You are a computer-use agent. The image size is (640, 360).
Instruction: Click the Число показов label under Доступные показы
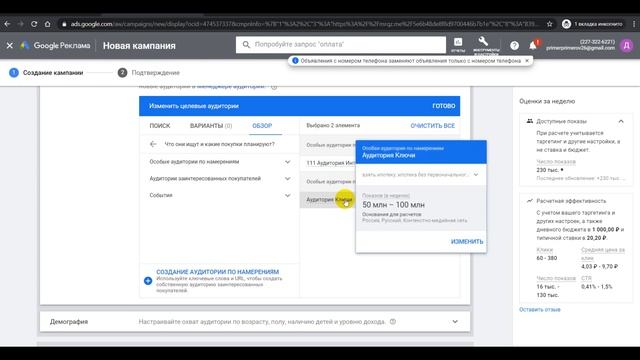(x=556, y=162)
